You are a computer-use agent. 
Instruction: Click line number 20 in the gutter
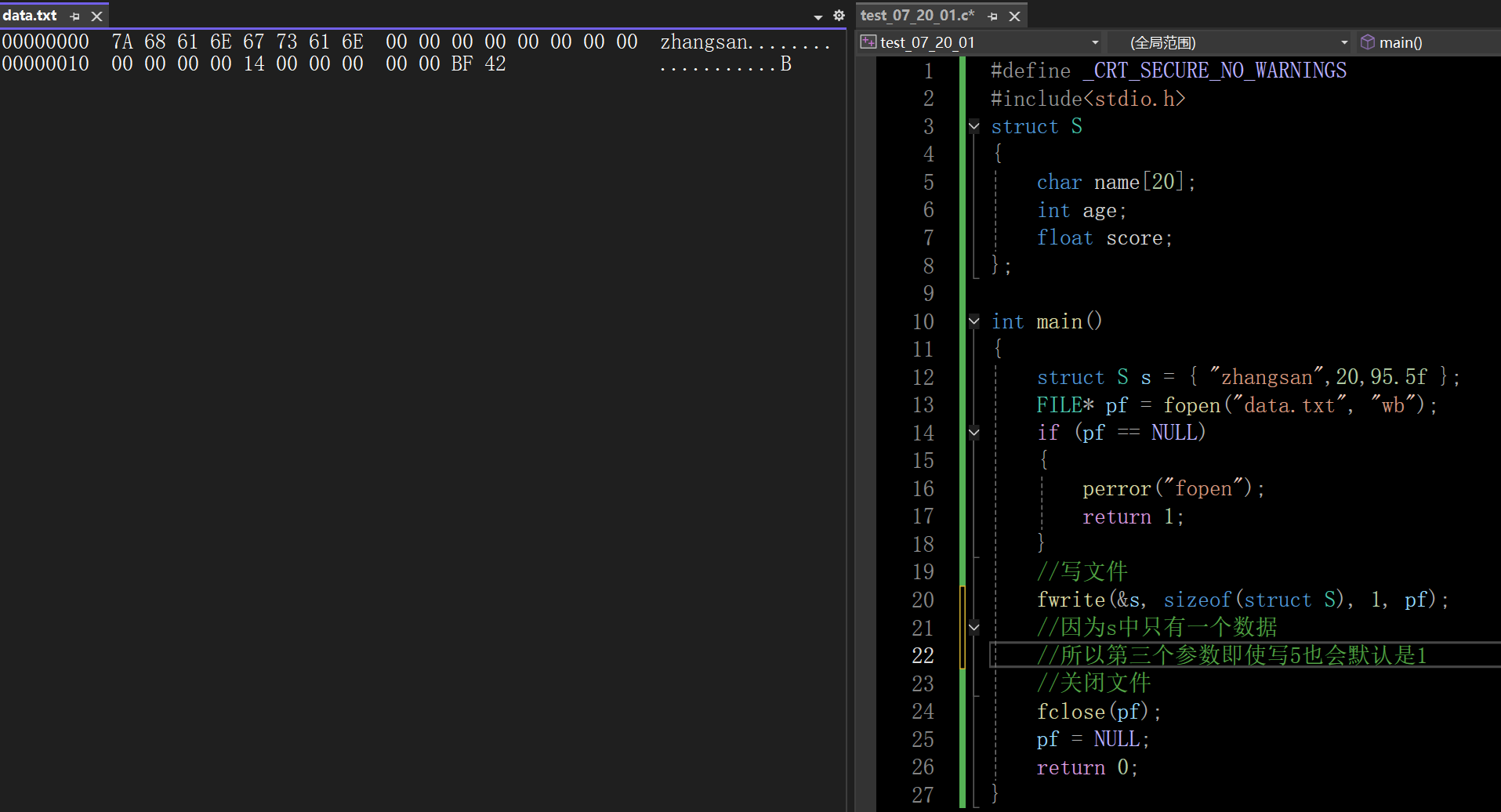[923, 600]
